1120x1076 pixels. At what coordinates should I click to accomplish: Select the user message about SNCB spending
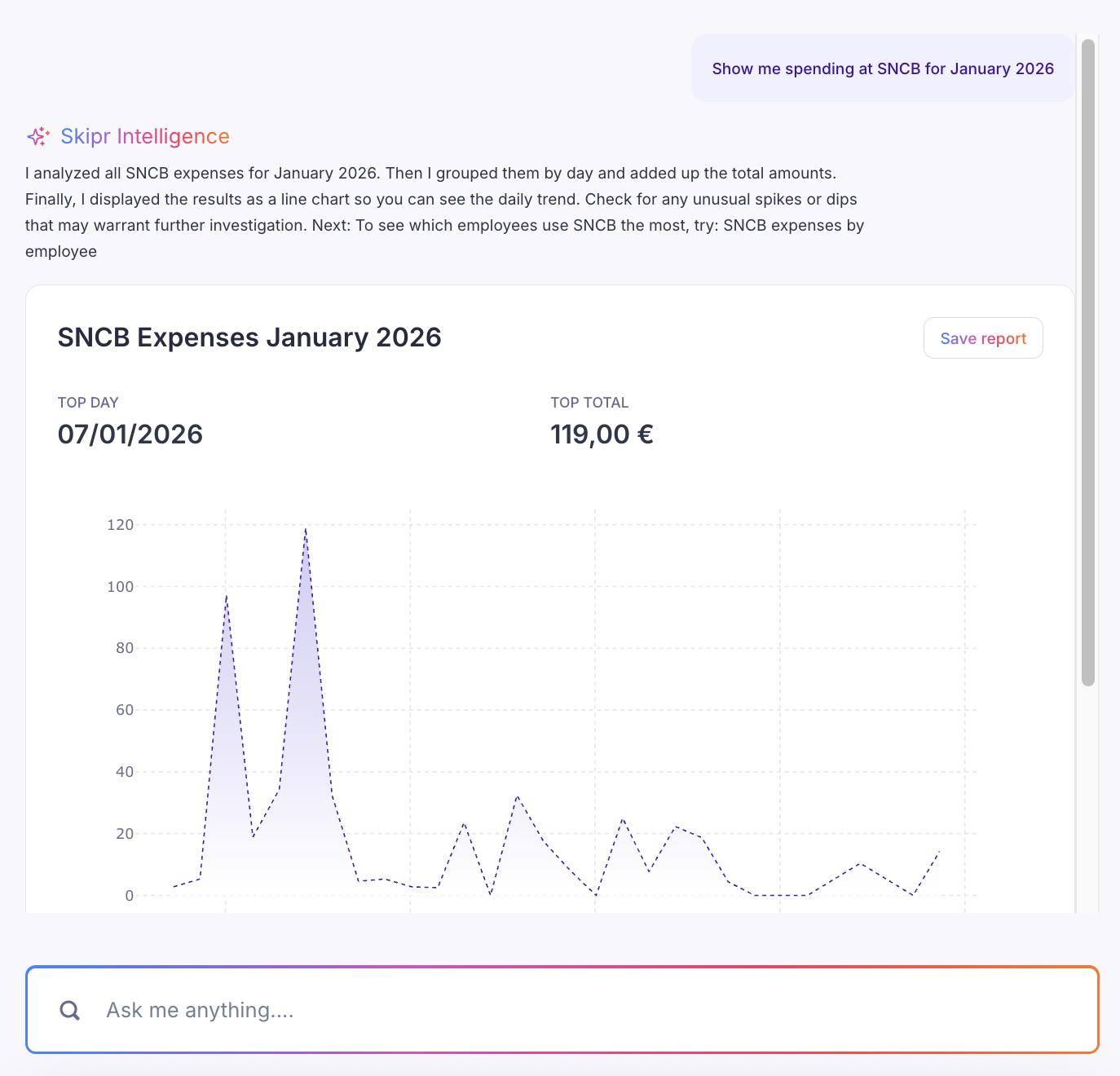click(x=883, y=68)
